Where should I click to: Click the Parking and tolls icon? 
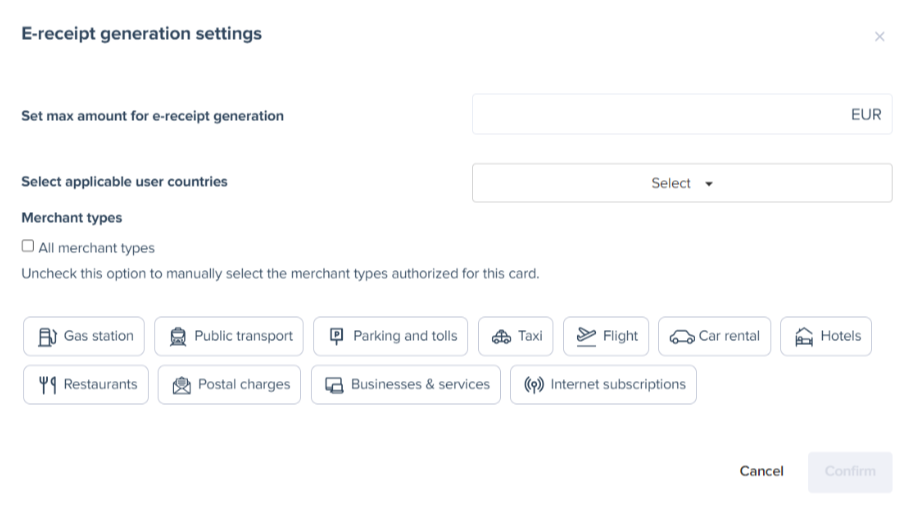(x=336, y=337)
